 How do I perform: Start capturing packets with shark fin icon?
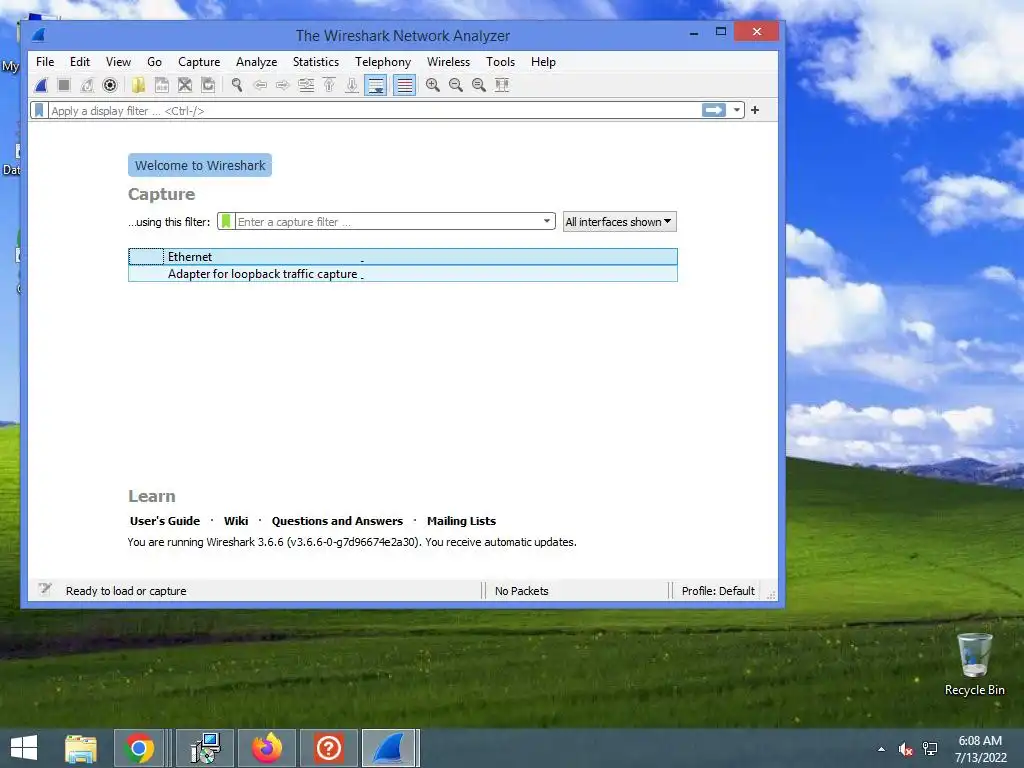coord(41,85)
